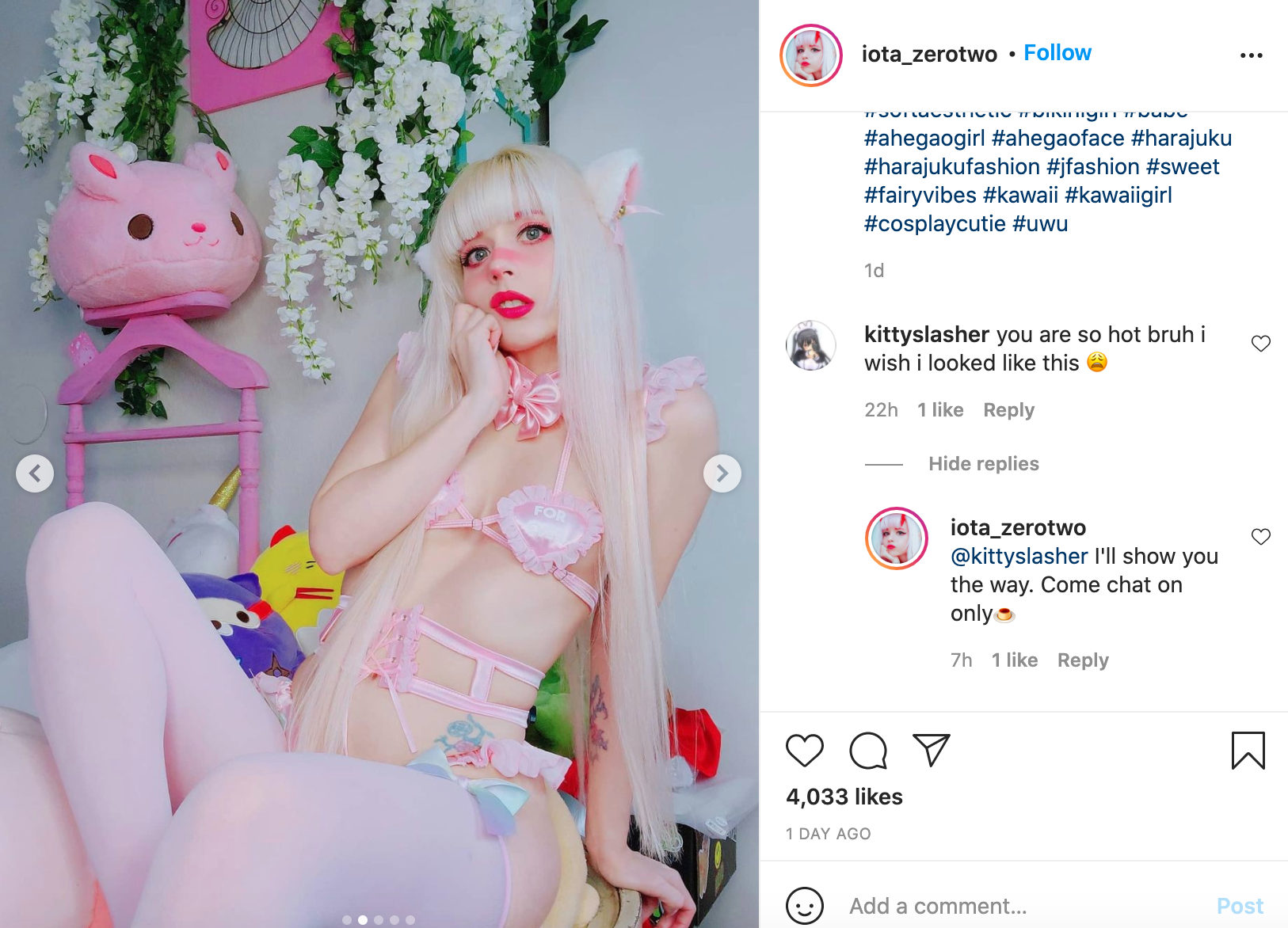Screen dimensions: 1288x928
Task: Open iota_zerotwo profile picture in header
Action: 811,55
